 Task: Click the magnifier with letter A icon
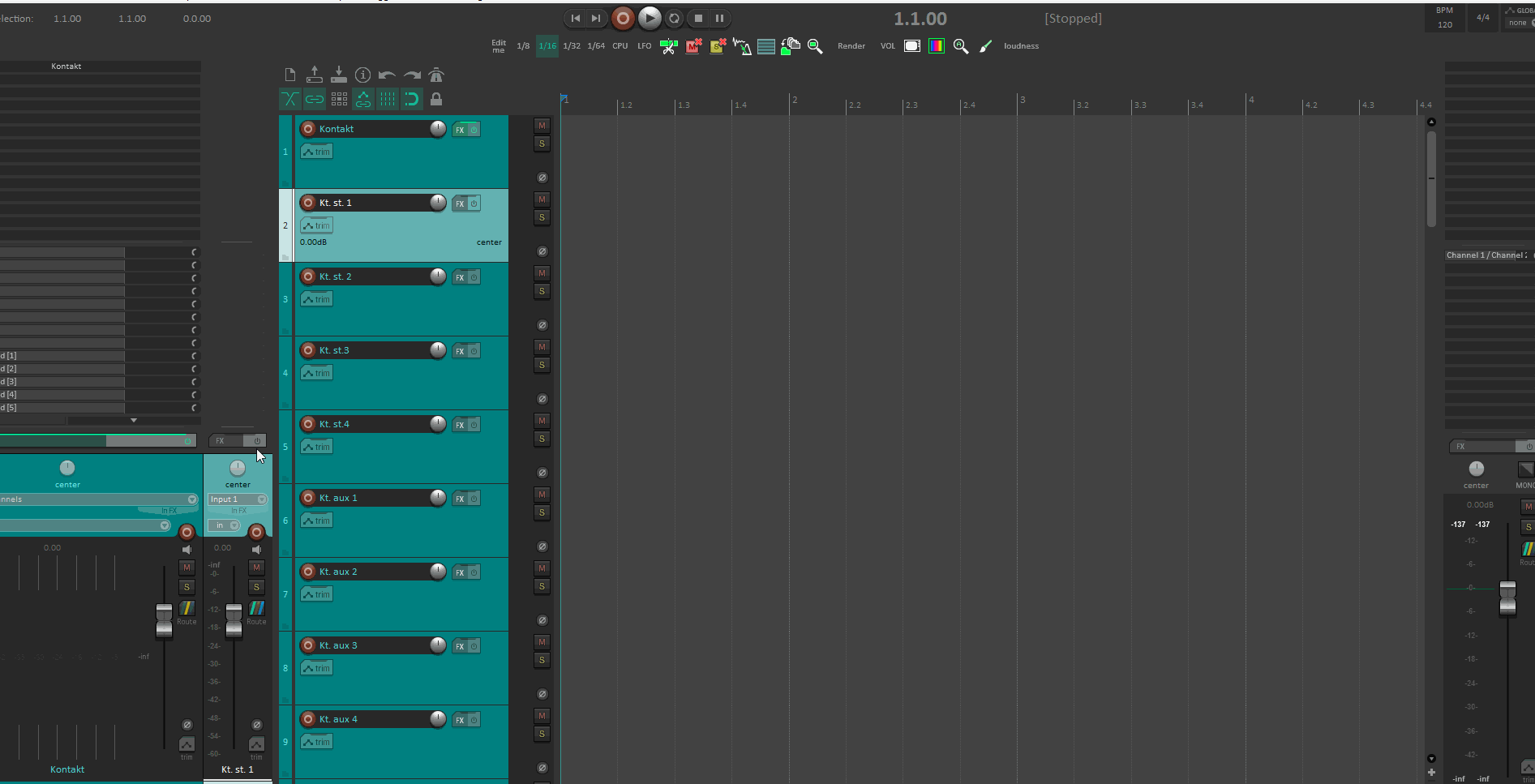(961, 46)
